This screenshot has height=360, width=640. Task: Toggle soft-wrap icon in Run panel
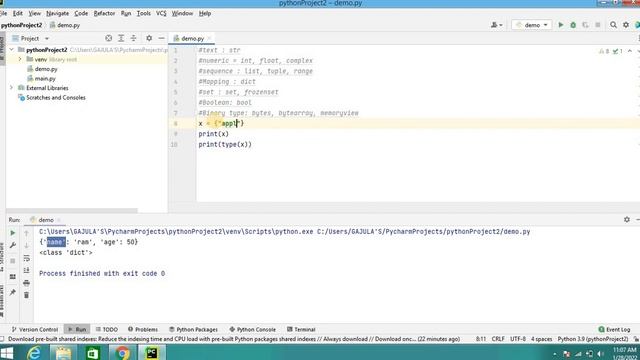click(27, 258)
